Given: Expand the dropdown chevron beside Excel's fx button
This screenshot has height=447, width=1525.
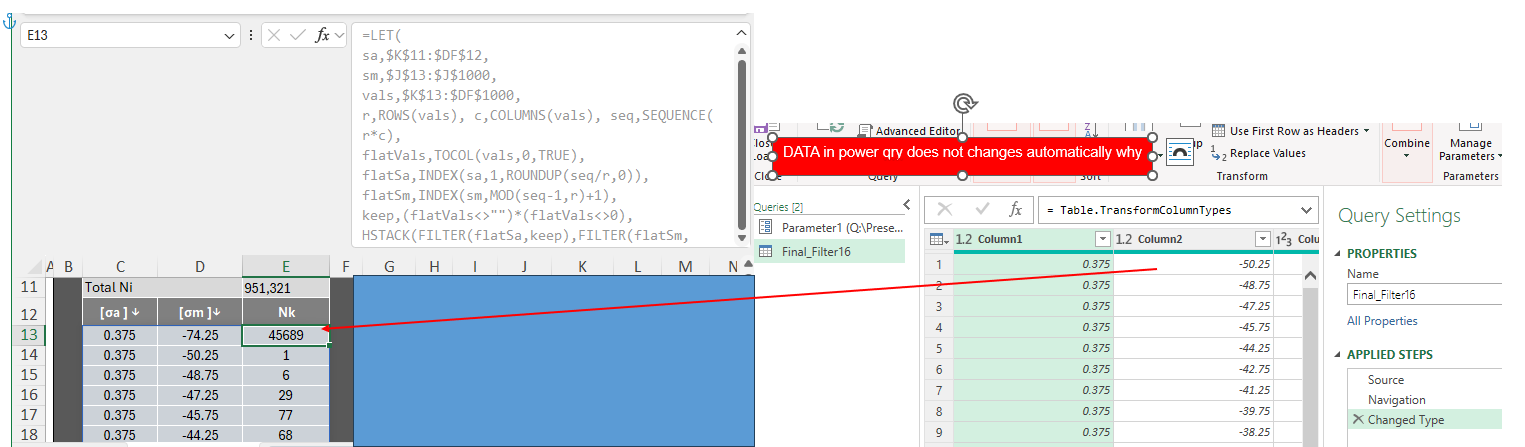Looking at the screenshot, I should [339, 35].
